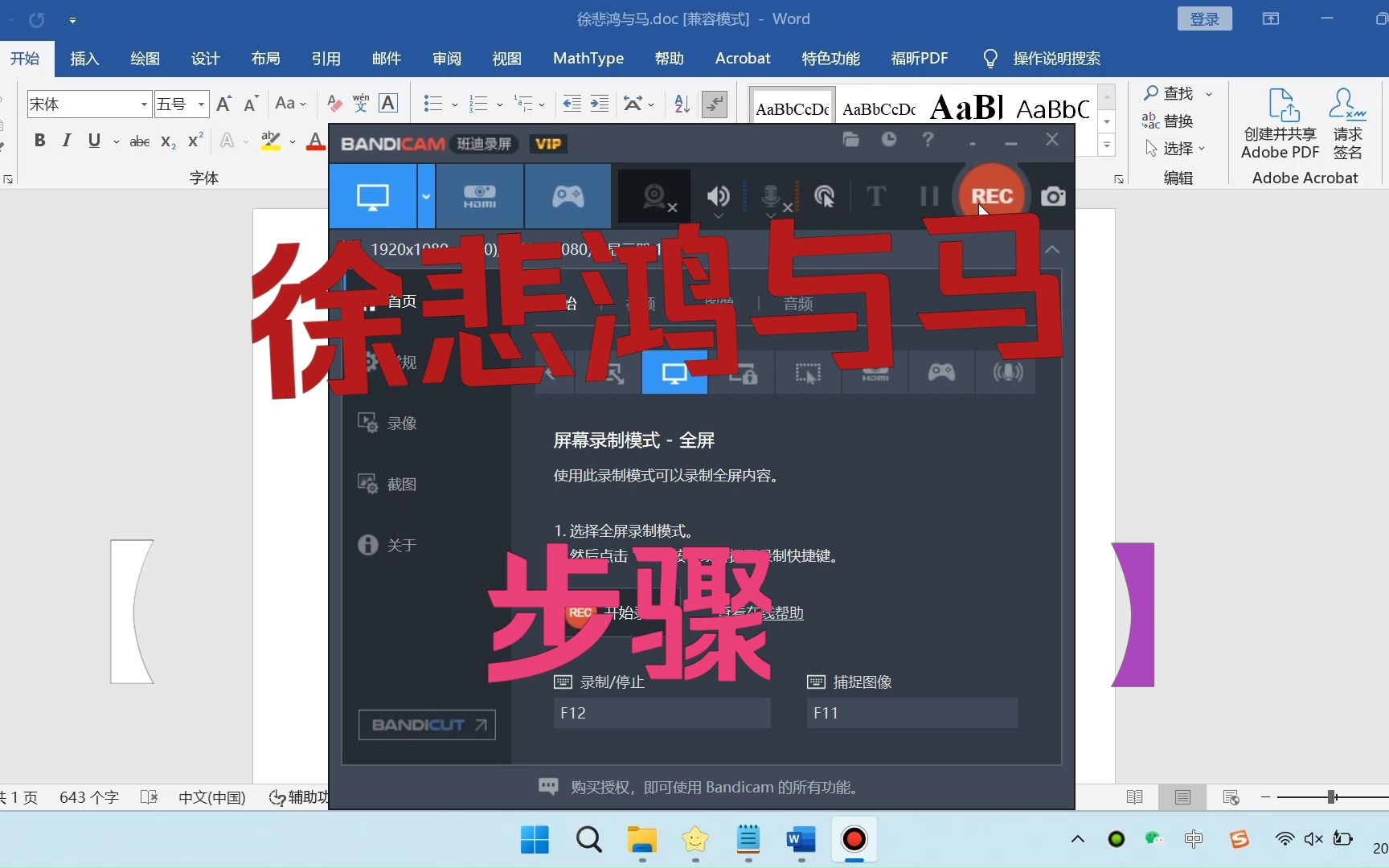Apply text highlight color
This screenshot has height=868, width=1389.
[x=271, y=141]
